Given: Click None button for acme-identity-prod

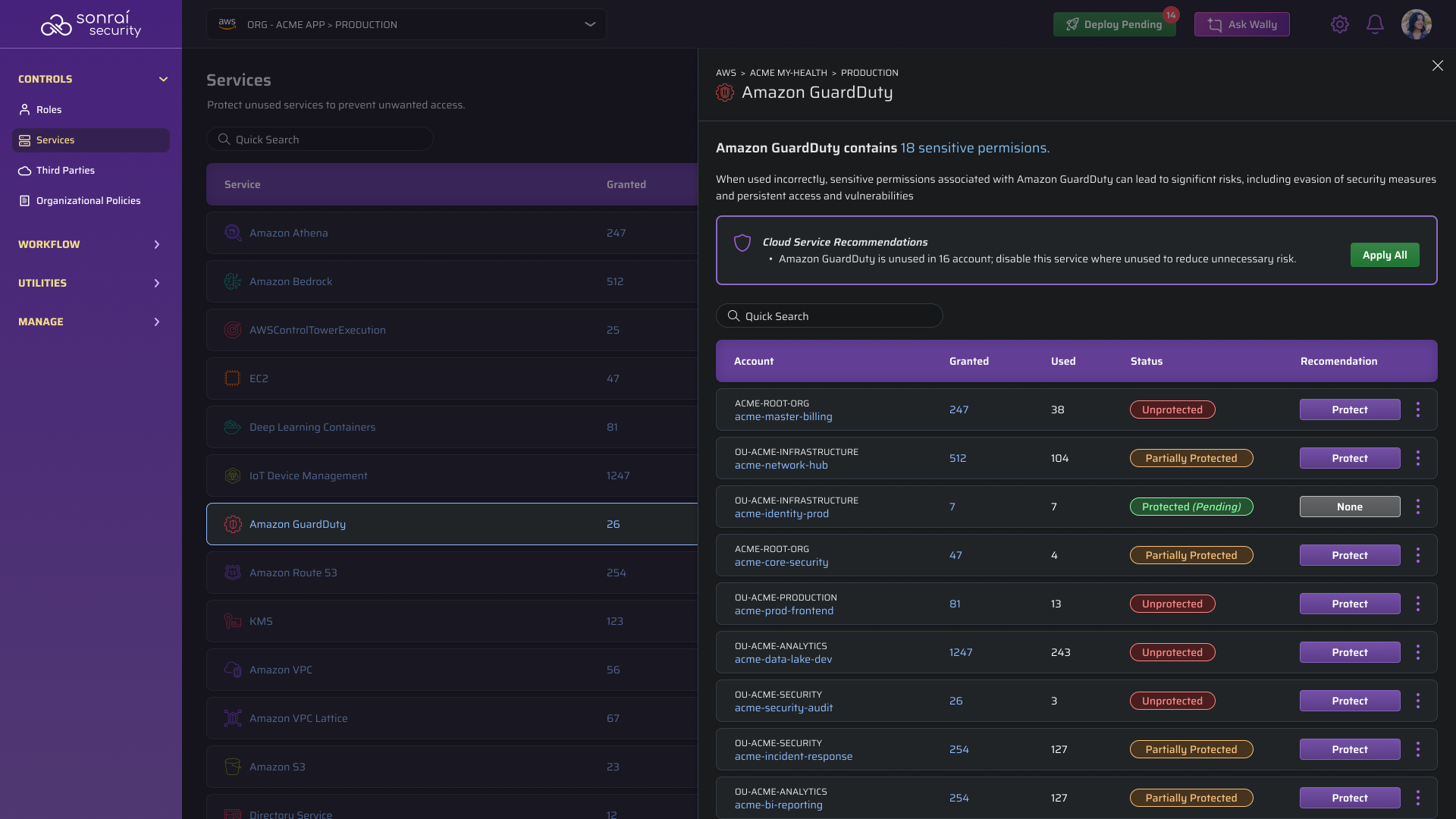Looking at the screenshot, I should tap(1350, 507).
